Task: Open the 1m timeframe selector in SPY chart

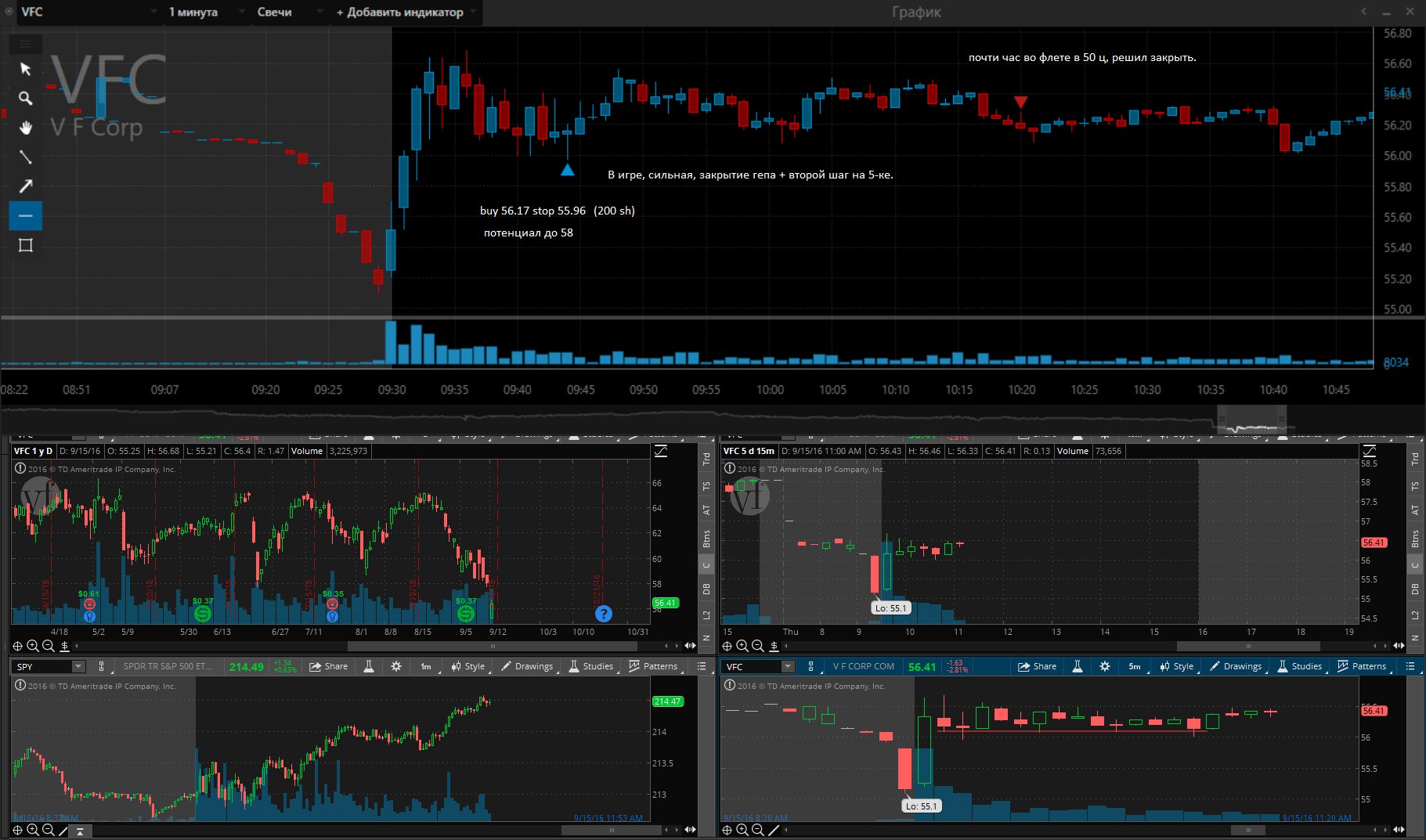Action: coord(426,666)
